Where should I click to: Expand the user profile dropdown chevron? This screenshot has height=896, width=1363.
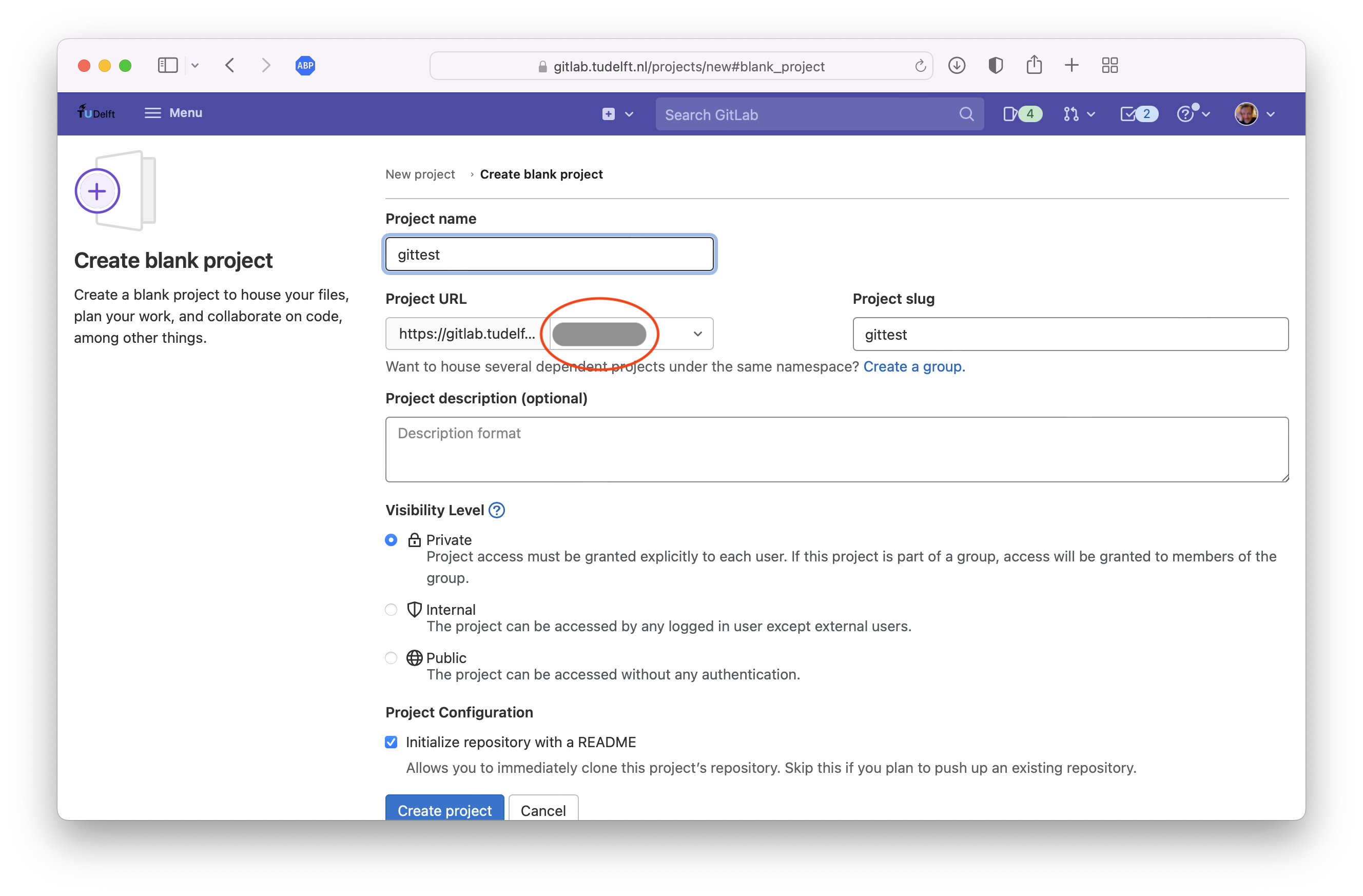point(1271,114)
